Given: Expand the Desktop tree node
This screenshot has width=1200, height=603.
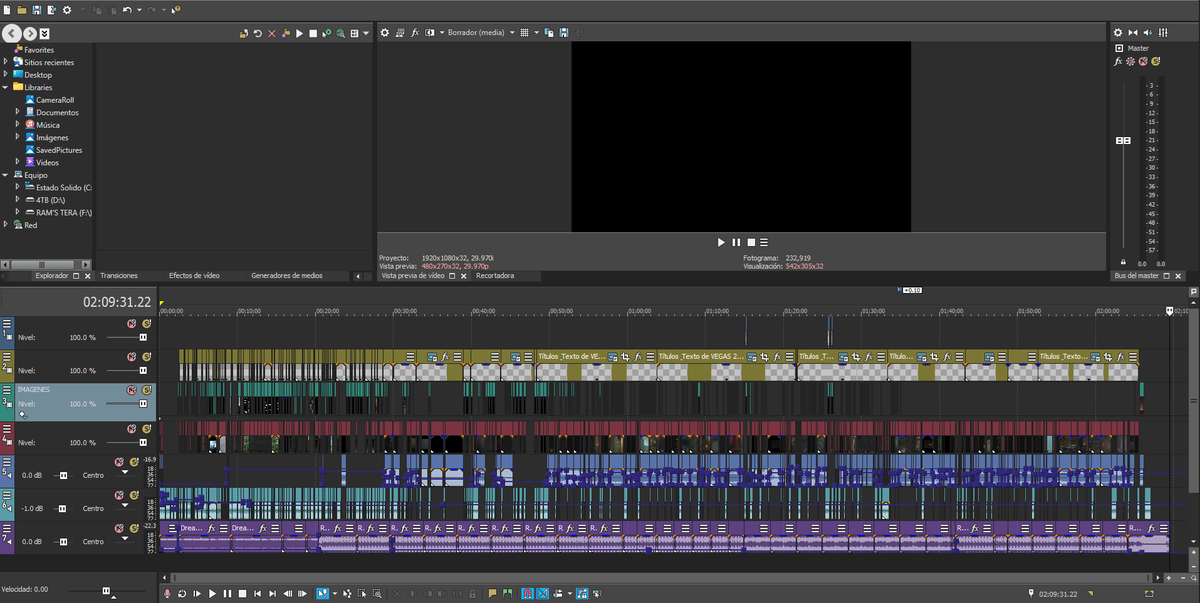Looking at the screenshot, I should (x=5, y=74).
